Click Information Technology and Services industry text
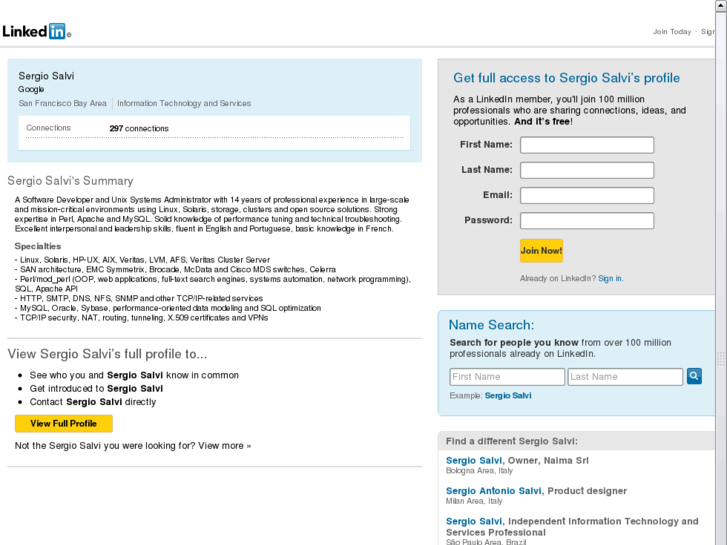 point(184,103)
